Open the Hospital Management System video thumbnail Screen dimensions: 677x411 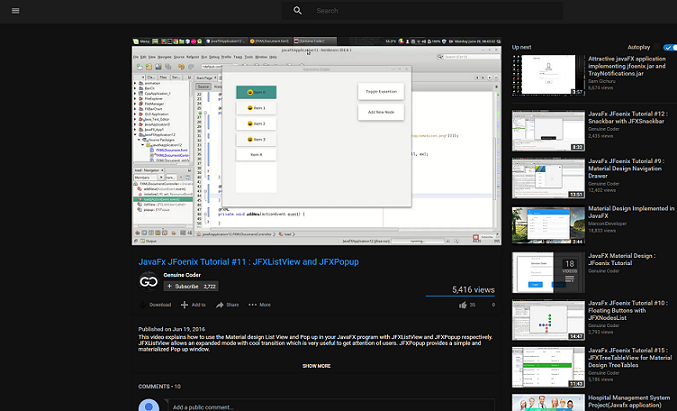548,402
